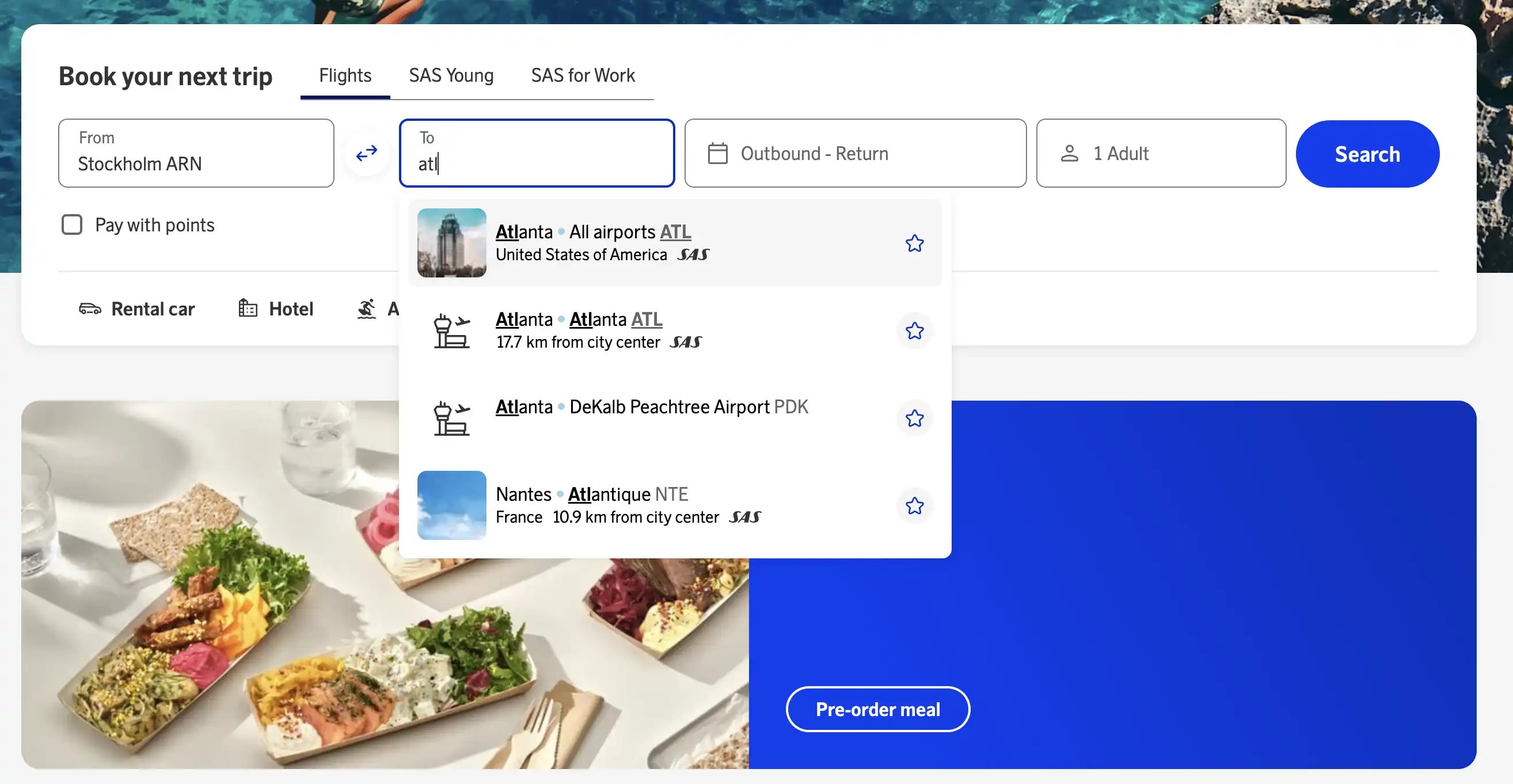Switch to the Flights tab
The width and height of the screenshot is (1513, 784).
[345, 76]
